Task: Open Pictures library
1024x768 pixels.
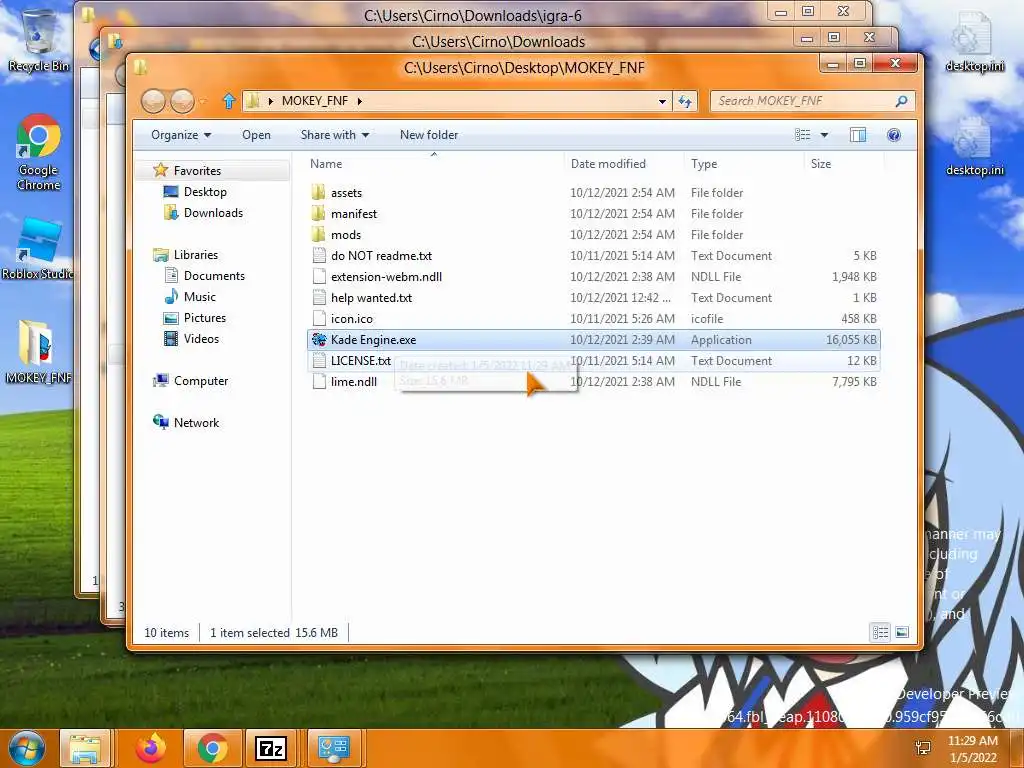Action: click(204, 317)
